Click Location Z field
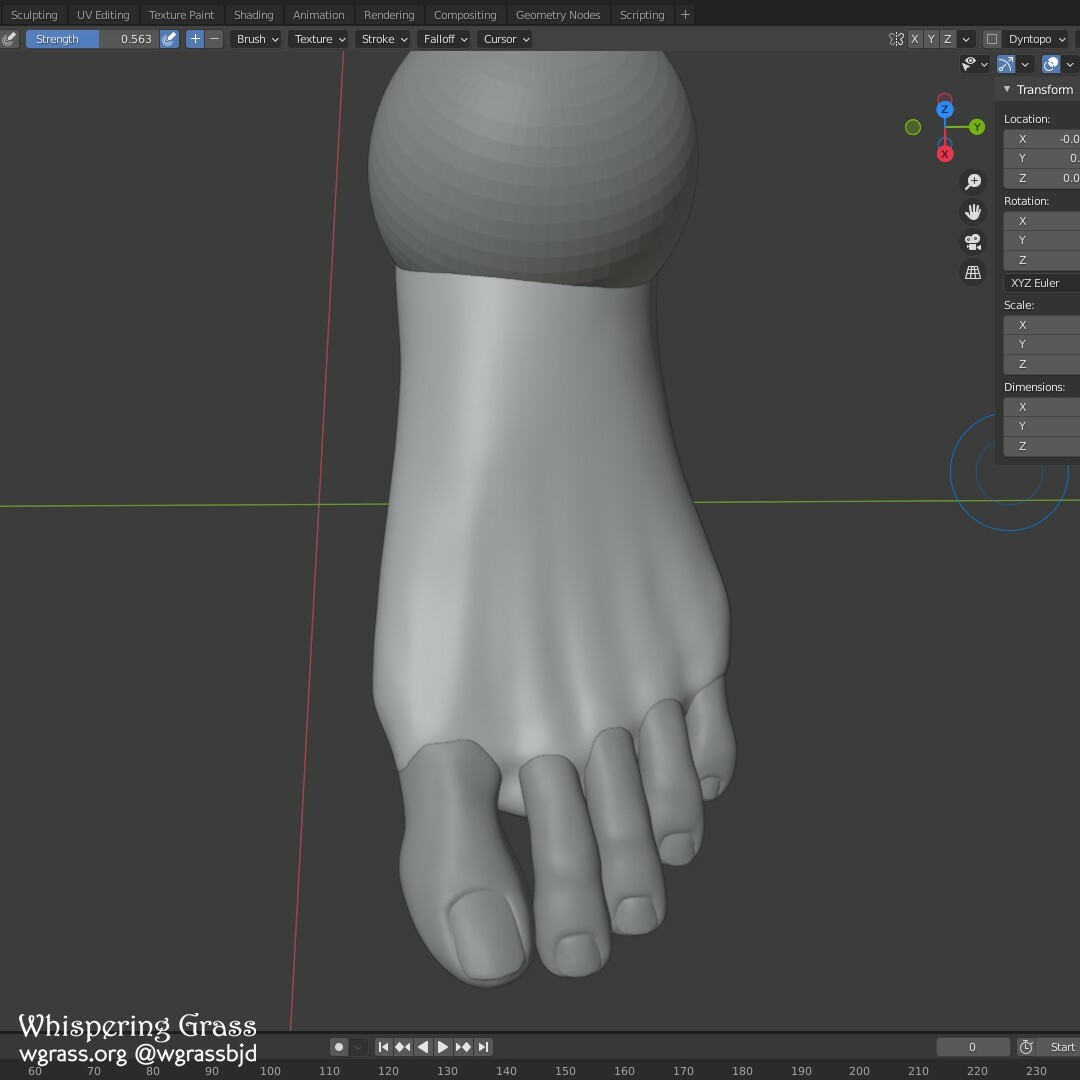 [x=1041, y=178]
